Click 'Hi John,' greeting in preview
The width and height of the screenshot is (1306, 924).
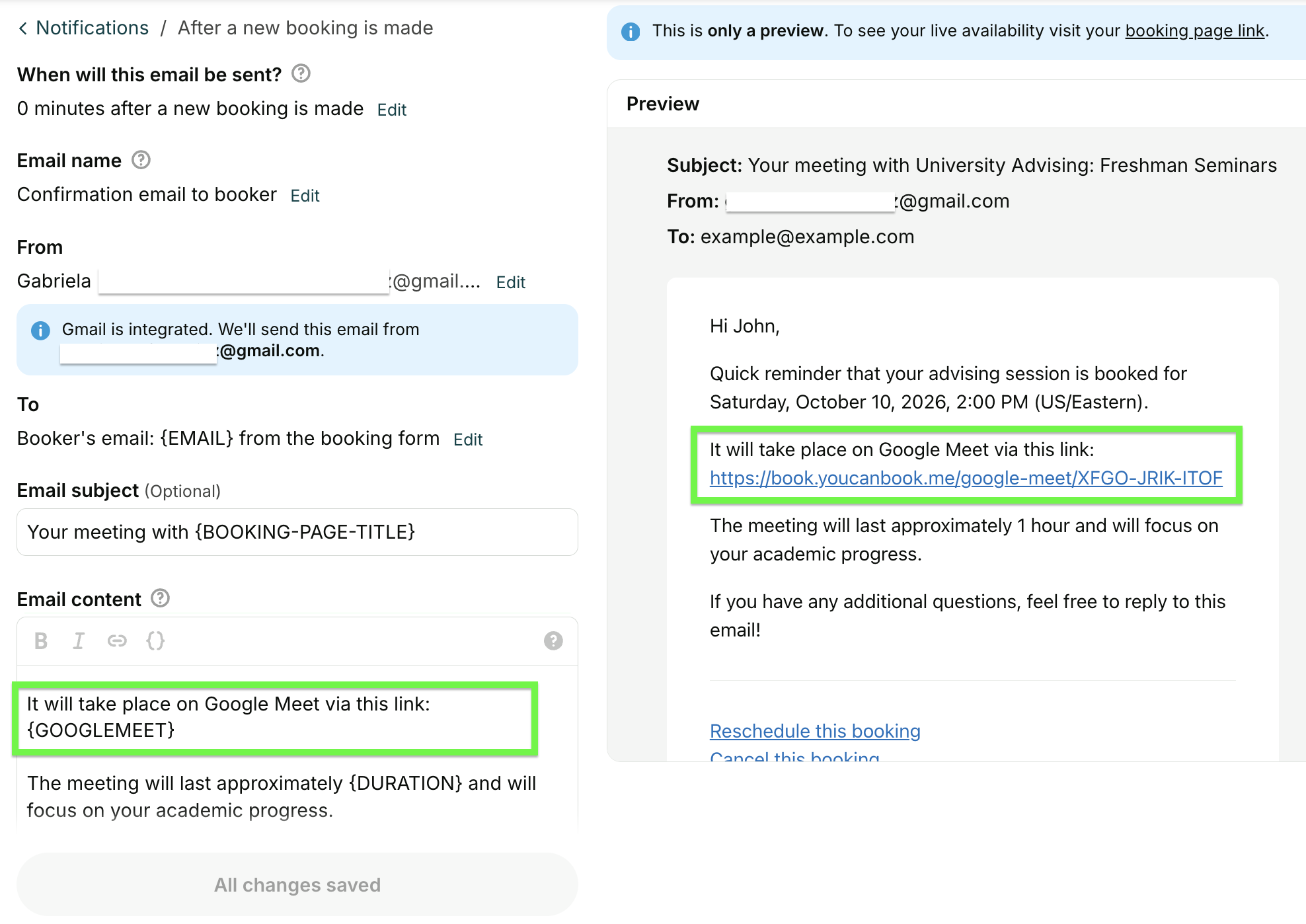[745, 326]
